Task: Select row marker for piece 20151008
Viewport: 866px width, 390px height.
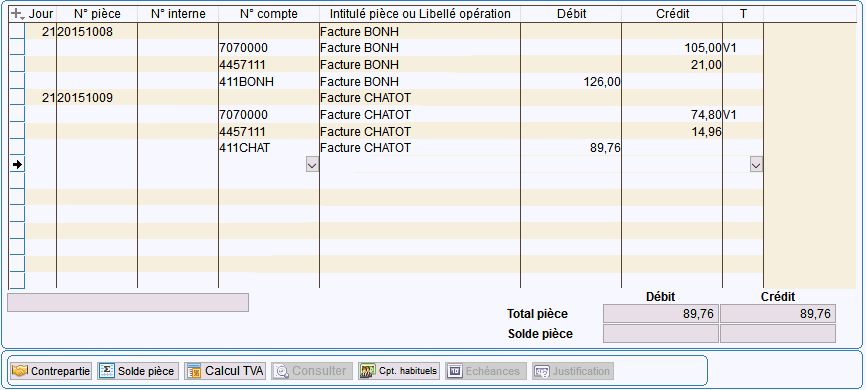Action: (x=17, y=31)
